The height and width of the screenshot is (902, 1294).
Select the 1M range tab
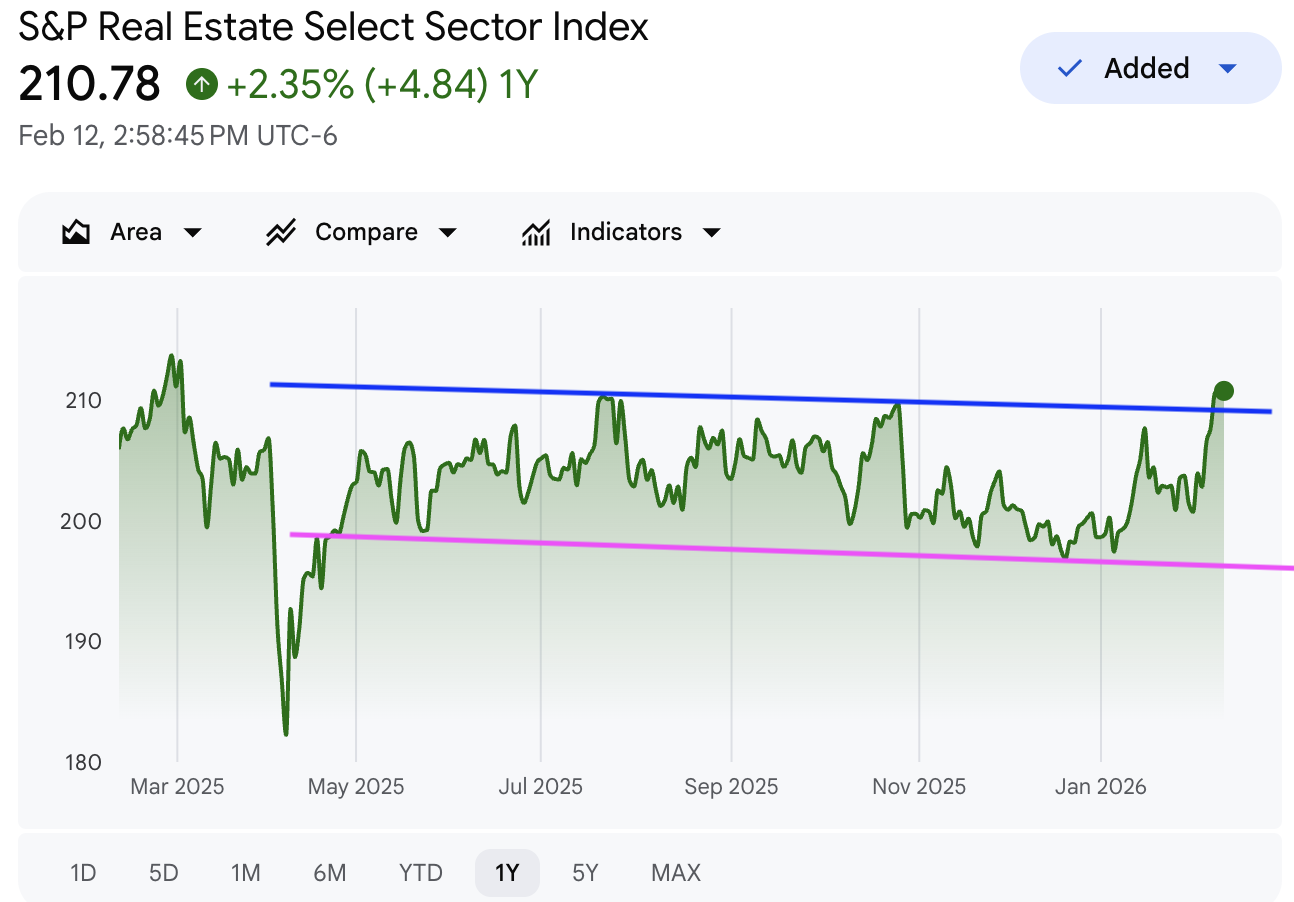click(x=245, y=873)
